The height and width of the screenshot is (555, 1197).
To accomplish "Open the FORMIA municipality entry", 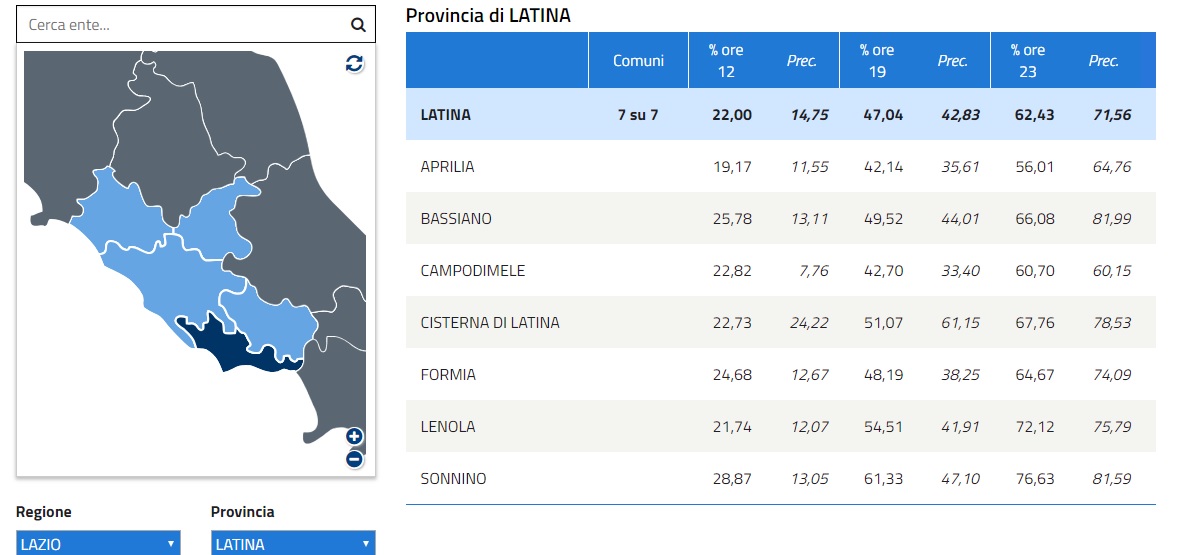I will [x=448, y=375].
